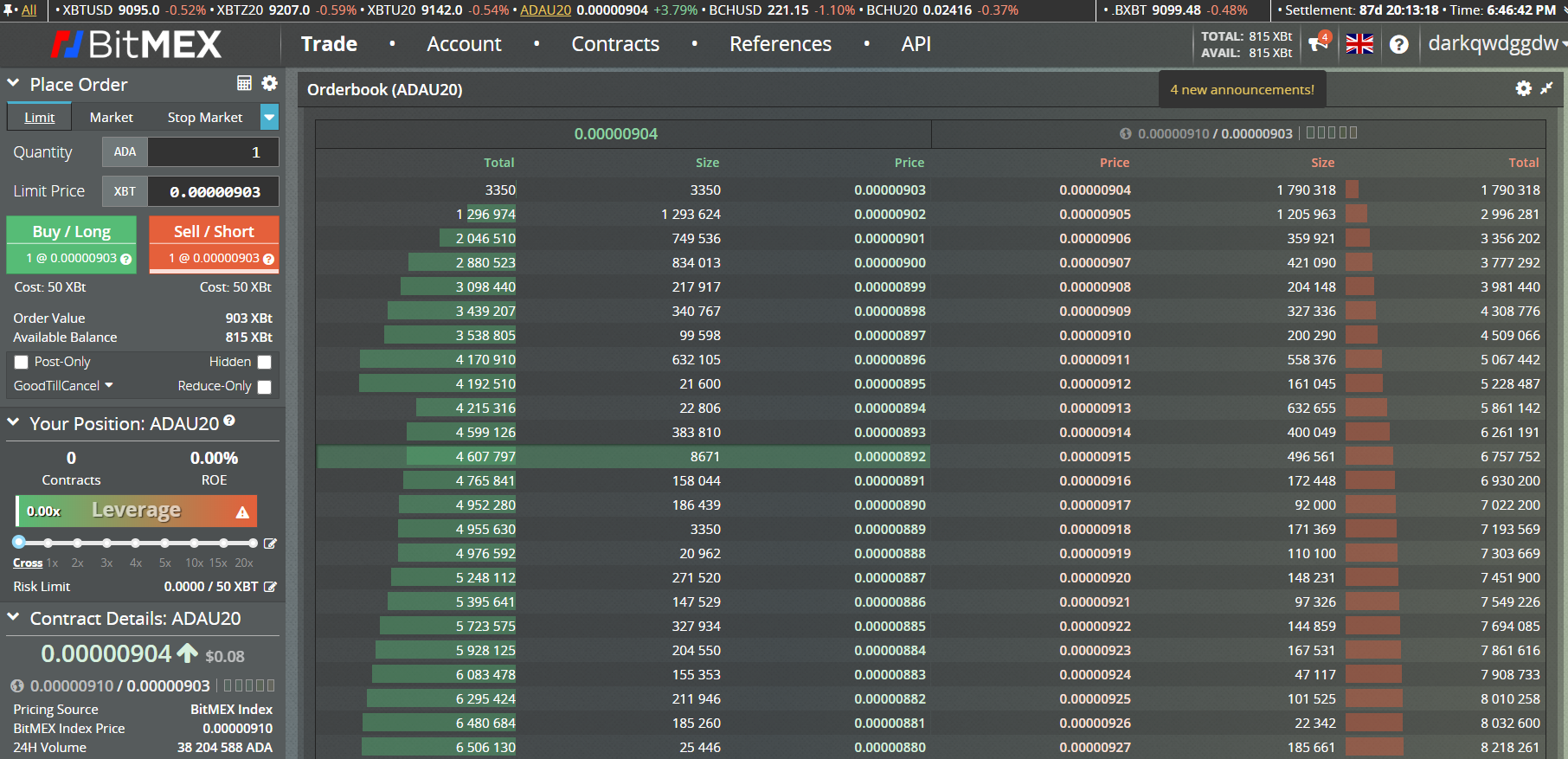The image size is (1568, 759).
Task: Open Place Order settings gear
Action: click(x=270, y=83)
